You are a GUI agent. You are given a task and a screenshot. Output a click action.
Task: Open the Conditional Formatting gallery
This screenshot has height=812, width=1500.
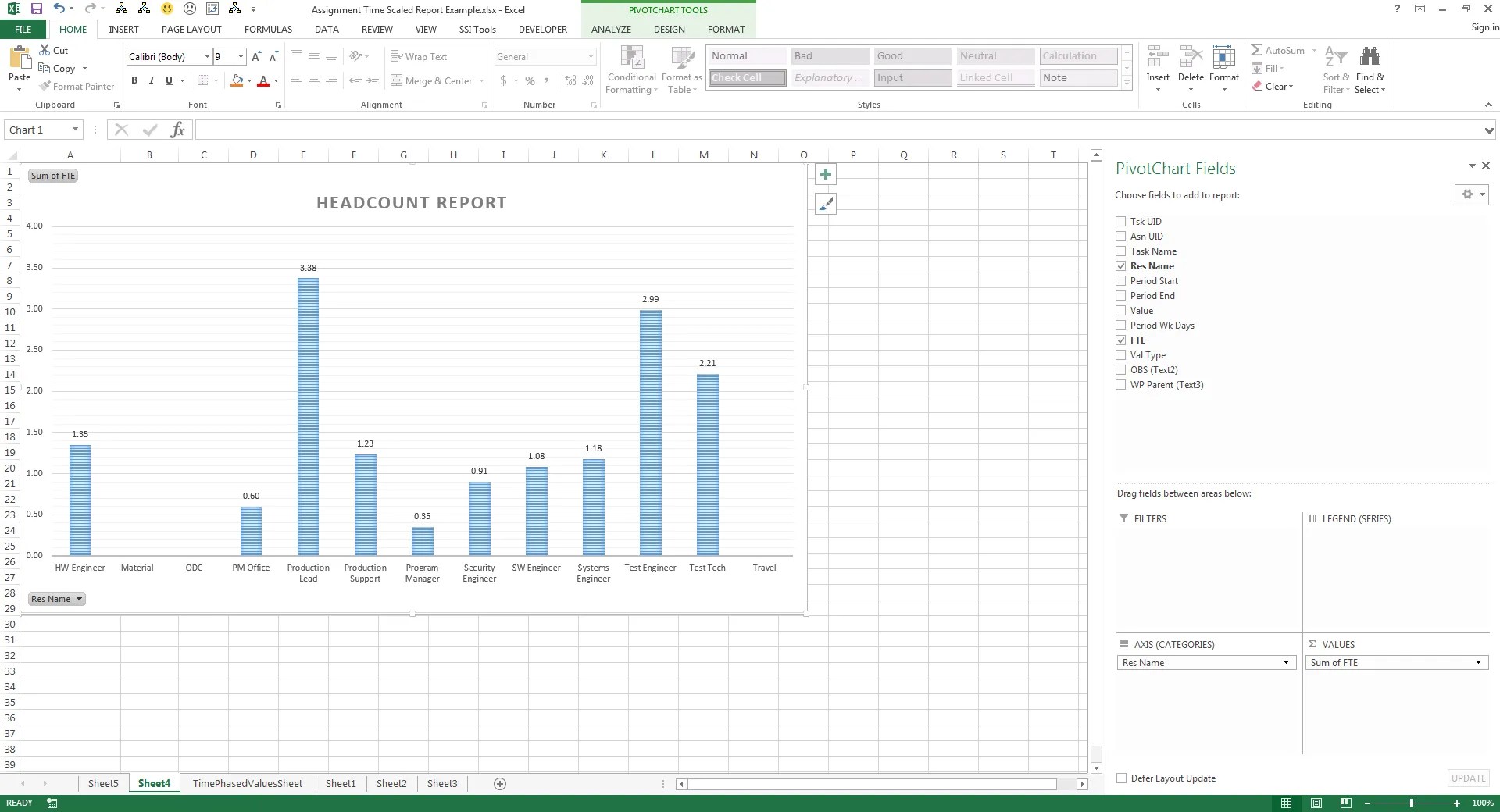point(631,69)
